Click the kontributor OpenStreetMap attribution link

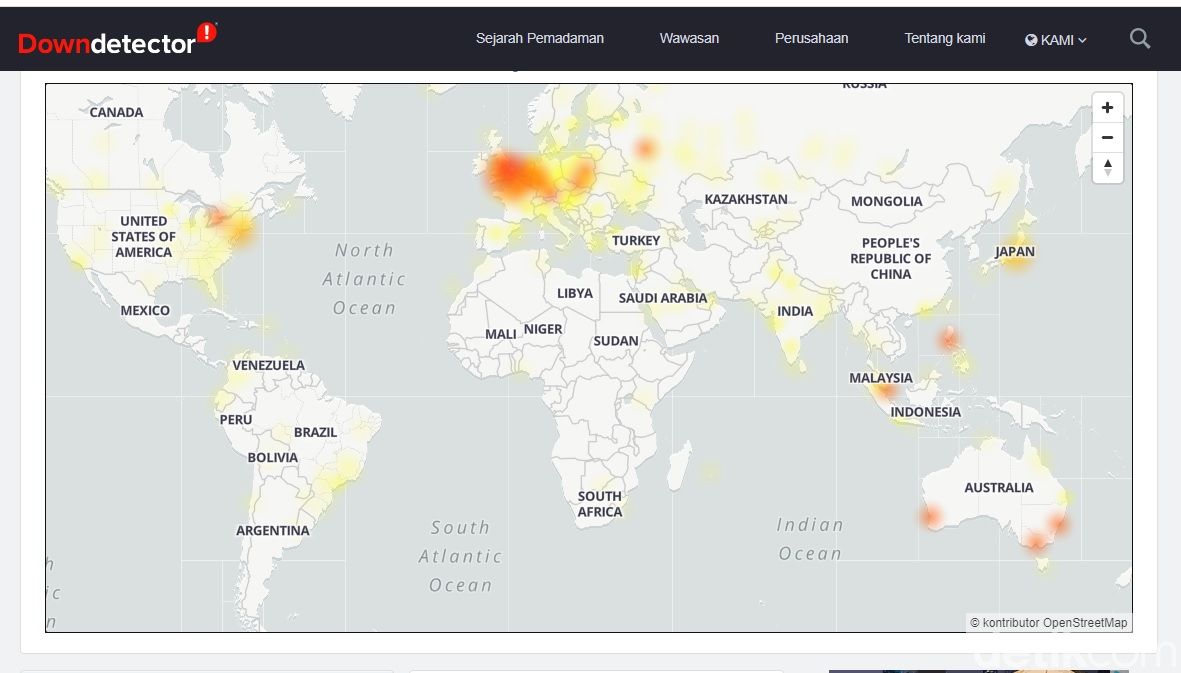click(x=1048, y=622)
